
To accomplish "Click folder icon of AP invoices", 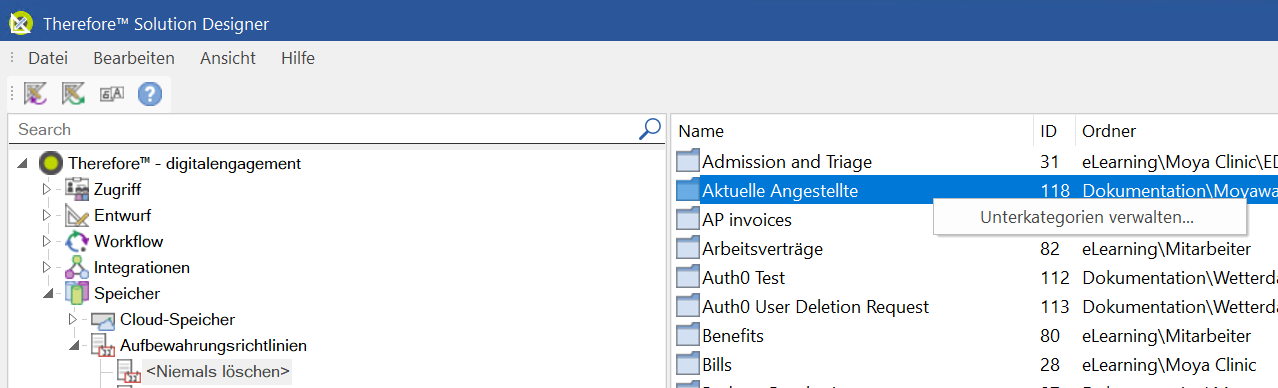I will [687, 219].
